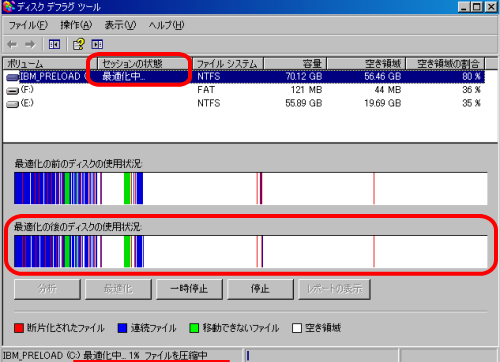This screenshot has height=362, width=500.
Task: Toggle the console tree pane icon
Action: pyautogui.click(x=54, y=44)
